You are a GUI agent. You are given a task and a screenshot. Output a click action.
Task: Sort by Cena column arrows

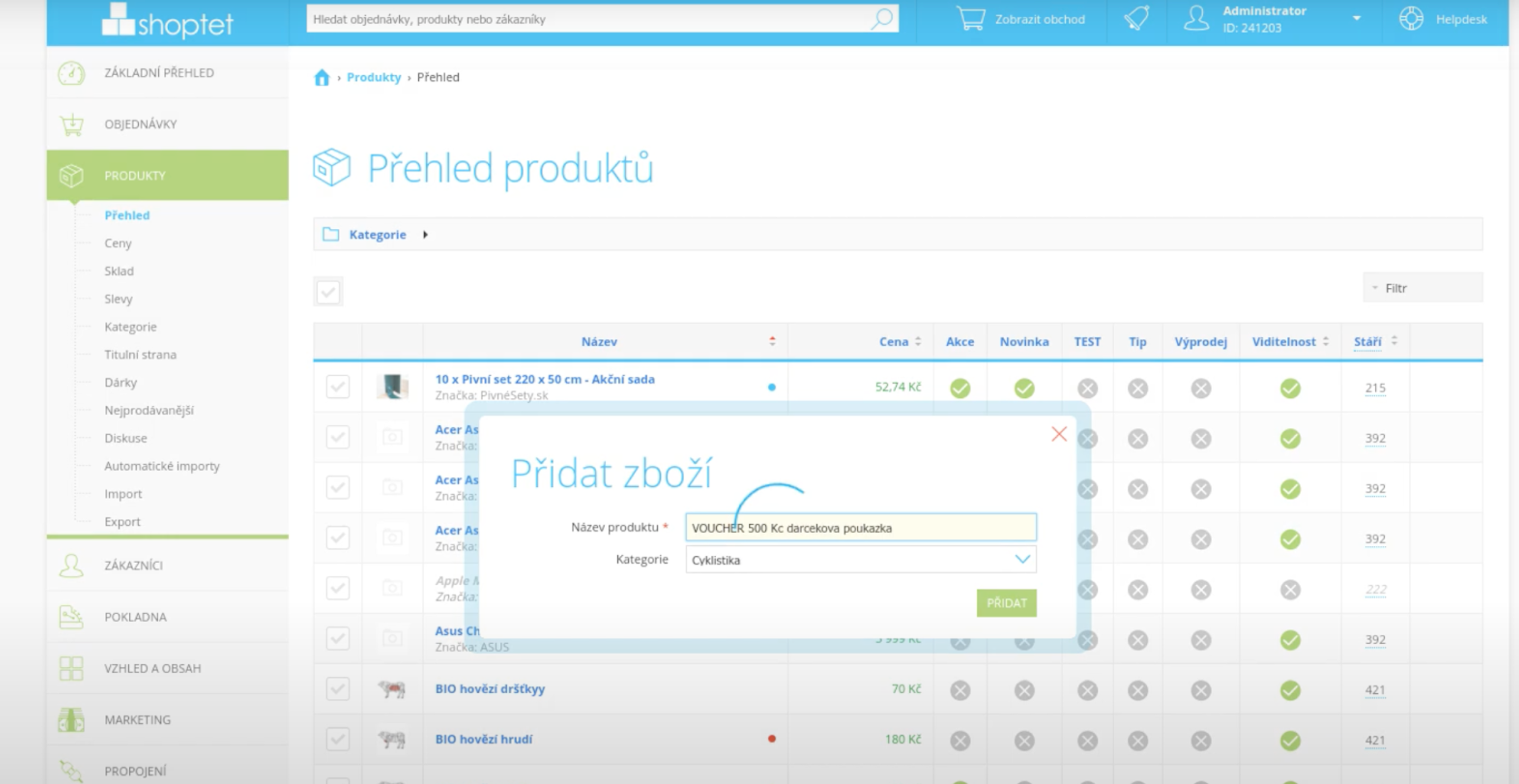(x=917, y=341)
